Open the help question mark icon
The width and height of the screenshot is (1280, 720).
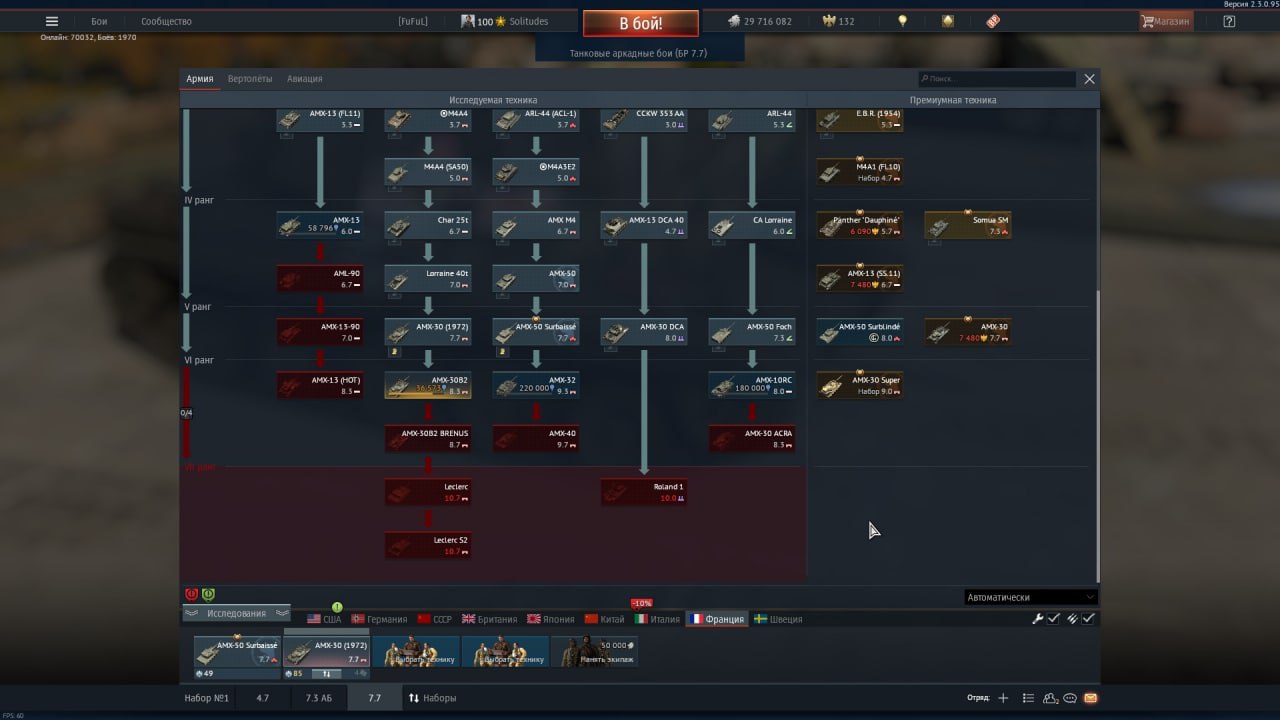tap(1229, 21)
